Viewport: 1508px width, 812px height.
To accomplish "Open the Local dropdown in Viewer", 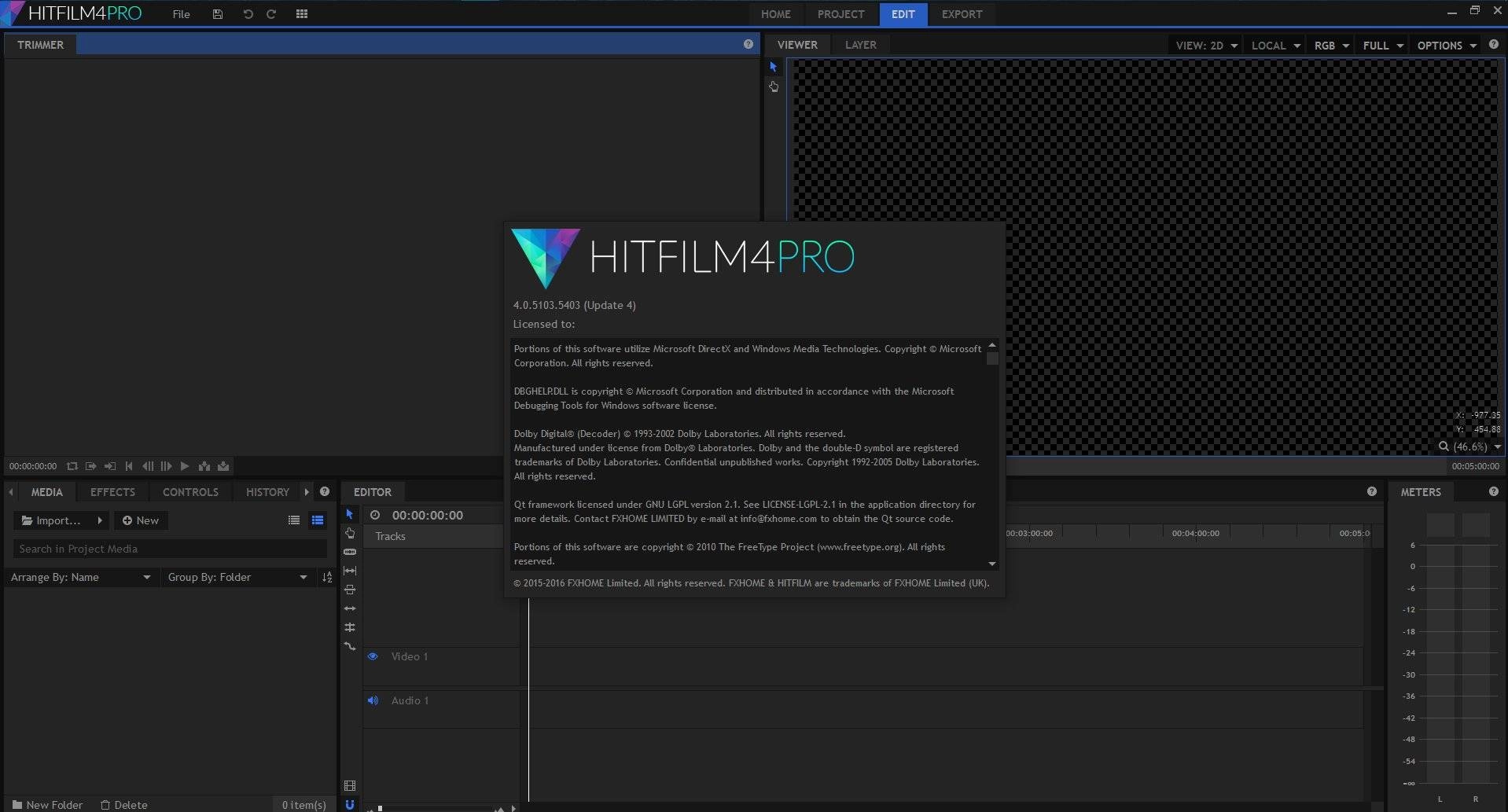I will (1276, 46).
